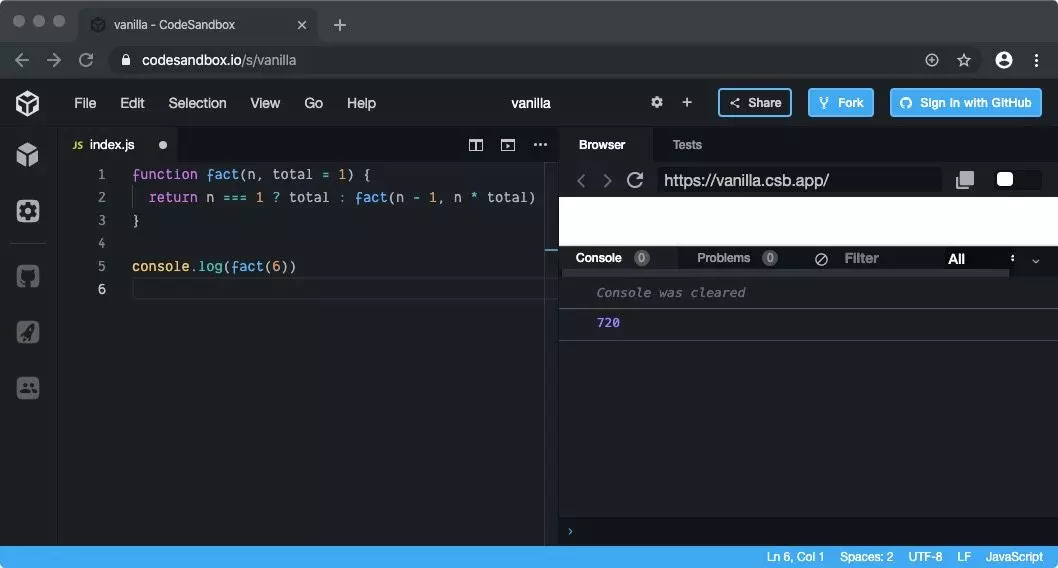Click the split editor layout icon
The height and width of the screenshot is (568, 1058).
pos(476,145)
